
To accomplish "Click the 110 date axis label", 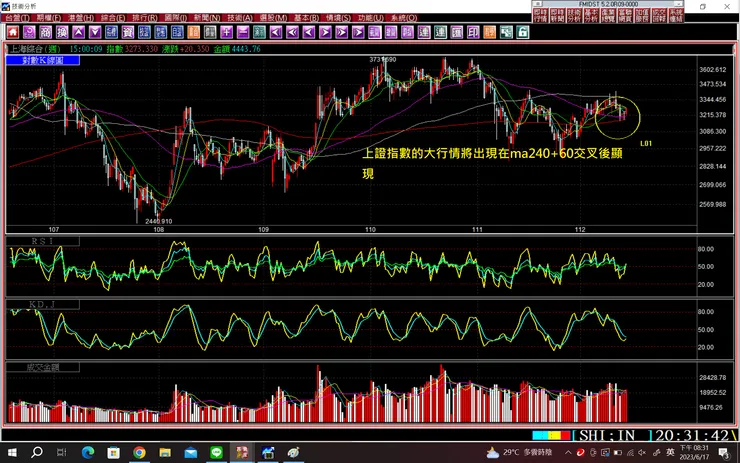I will [370, 230].
